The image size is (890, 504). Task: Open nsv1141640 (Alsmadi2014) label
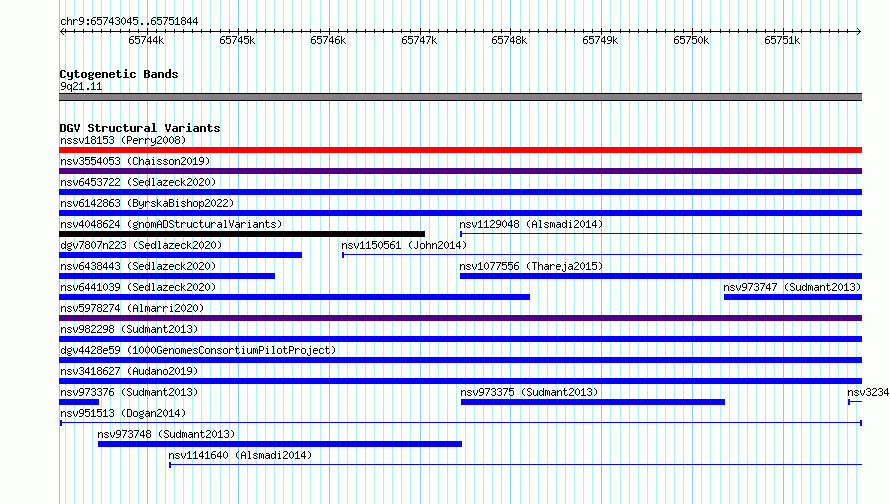tap(240, 455)
